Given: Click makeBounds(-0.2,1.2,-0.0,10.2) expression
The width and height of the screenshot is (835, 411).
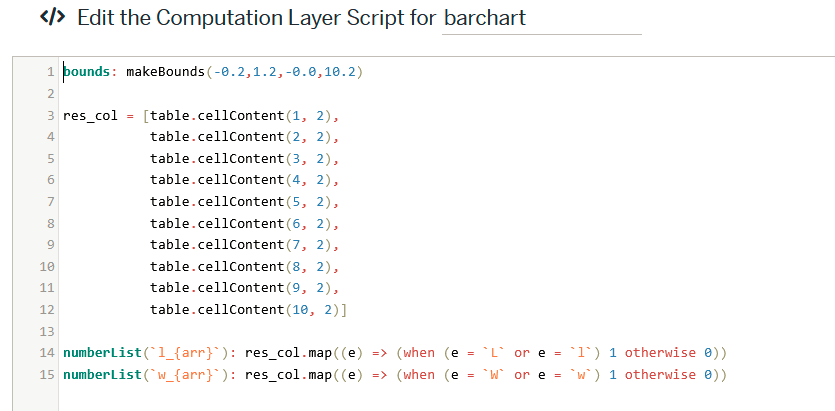Looking at the screenshot, I should click(x=244, y=72).
